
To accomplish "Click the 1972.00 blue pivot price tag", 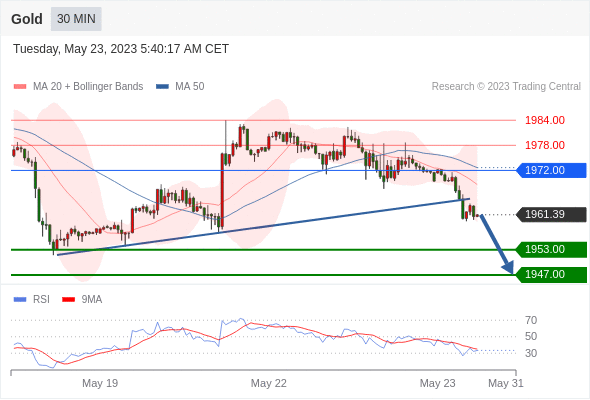I will 551,170.
